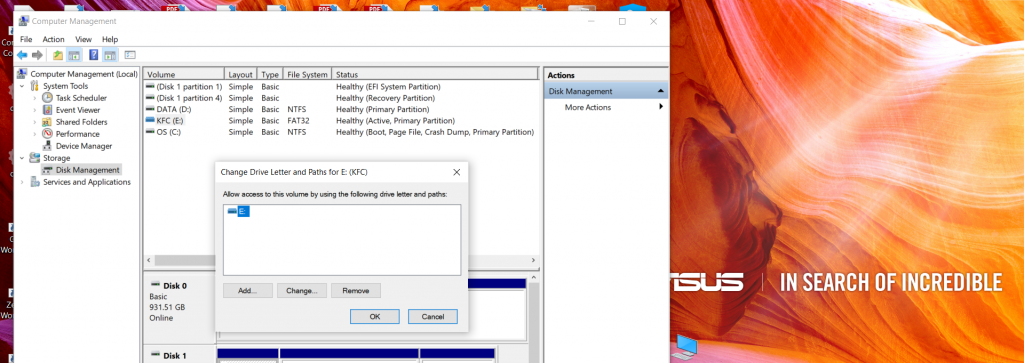Go up one level using toolbar folder icon
The width and height of the screenshot is (1024, 363).
click(x=58, y=55)
